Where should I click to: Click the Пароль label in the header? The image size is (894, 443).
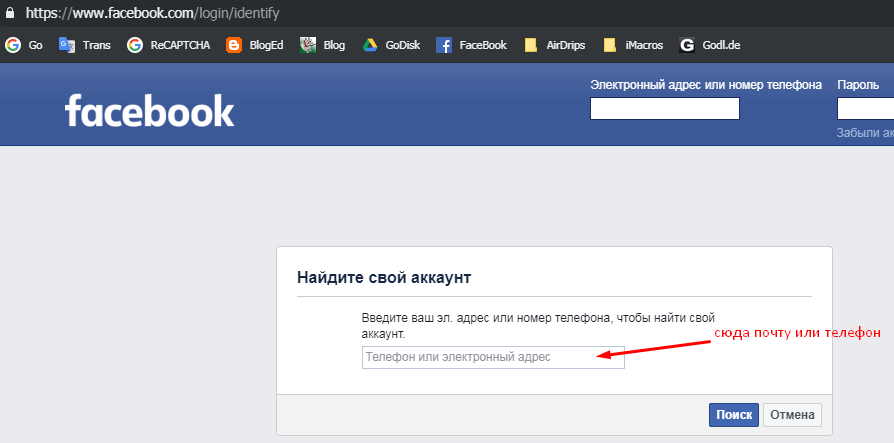[858, 85]
